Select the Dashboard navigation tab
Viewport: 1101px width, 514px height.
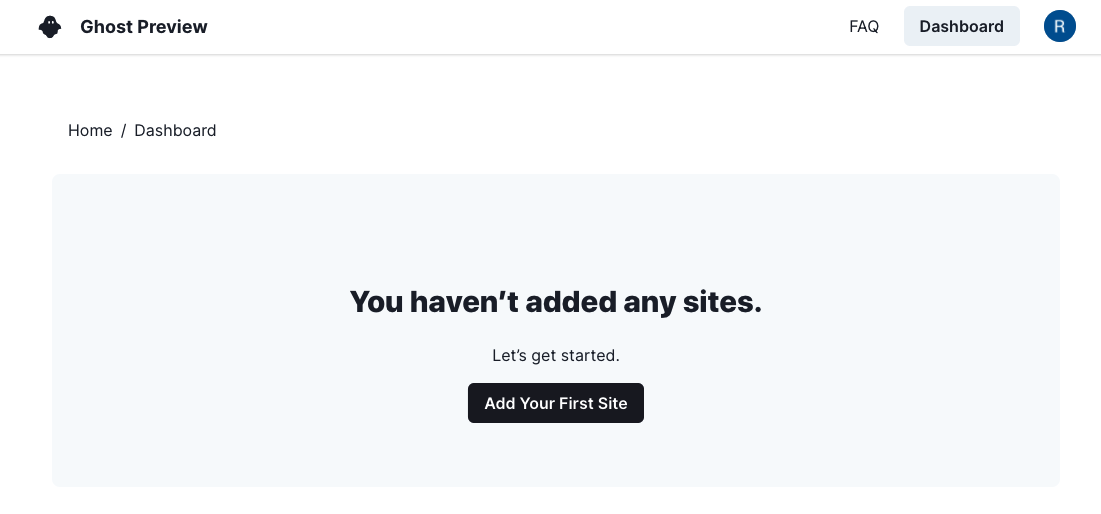click(x=961, y=26)
